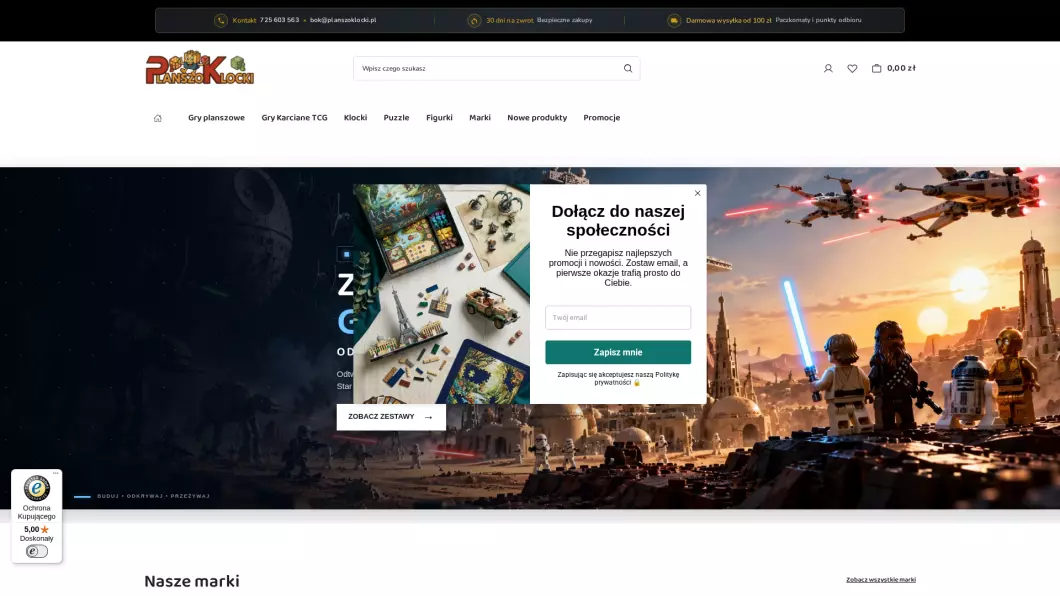
Task: Open the Trusted Shops badge menu dots
Action: point(55,473)
